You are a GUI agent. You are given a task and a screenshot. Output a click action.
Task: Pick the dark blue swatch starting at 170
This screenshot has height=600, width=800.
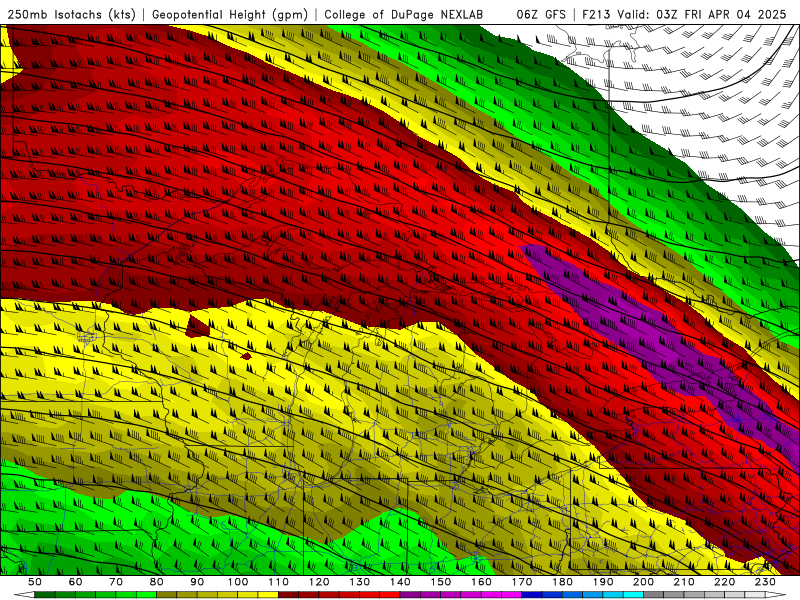532,594
